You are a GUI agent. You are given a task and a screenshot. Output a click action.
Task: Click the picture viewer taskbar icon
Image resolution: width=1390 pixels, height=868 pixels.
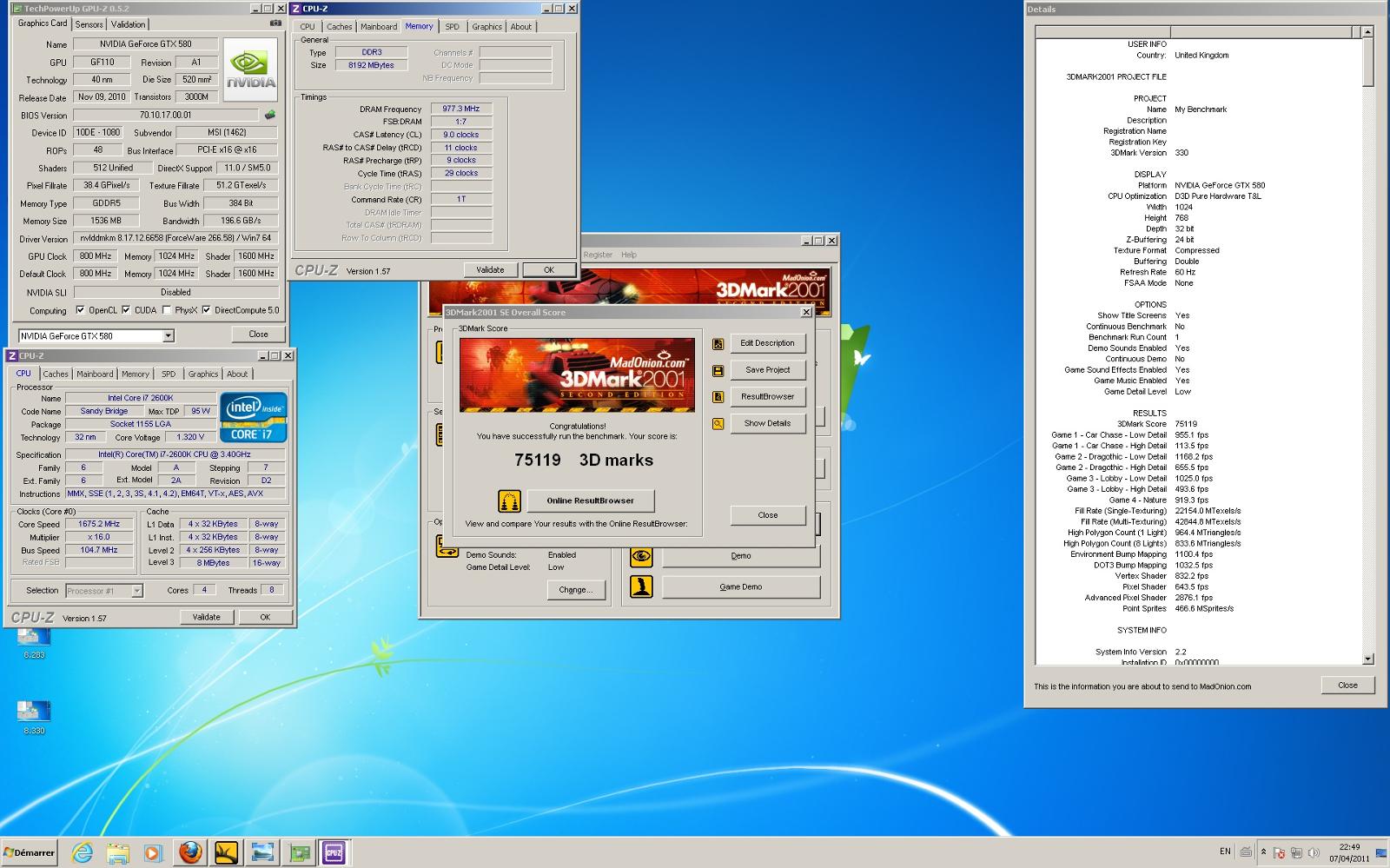(262, 852)
